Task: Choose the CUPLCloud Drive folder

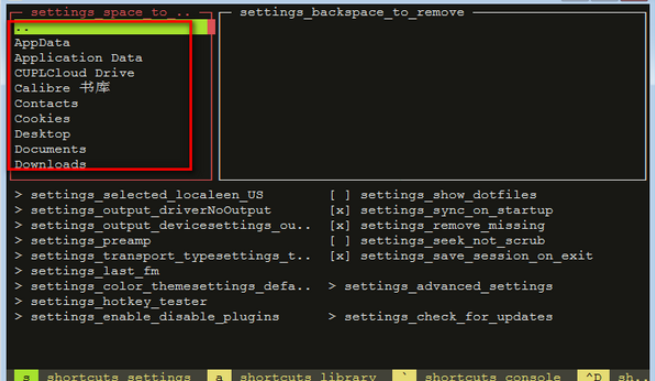Action: (74, 73)
